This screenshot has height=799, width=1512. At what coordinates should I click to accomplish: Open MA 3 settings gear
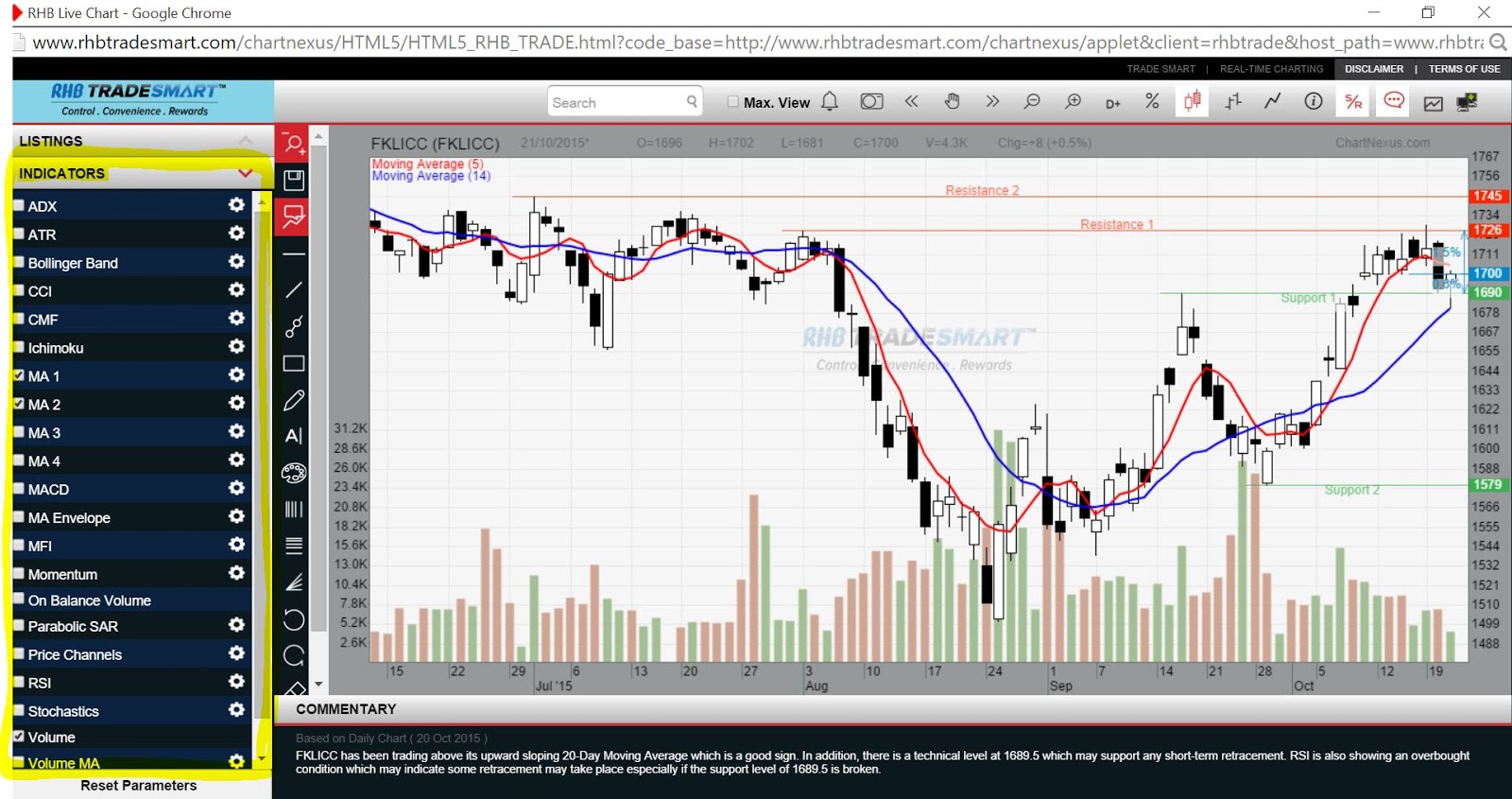pos(236,431)
